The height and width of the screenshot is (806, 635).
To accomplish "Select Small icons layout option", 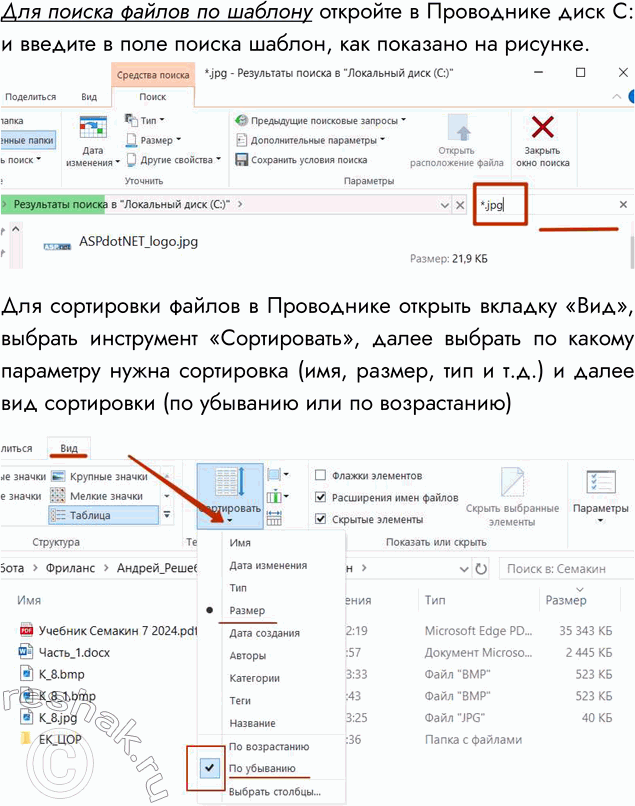I will pyautogui.click(x=97, y=496).
